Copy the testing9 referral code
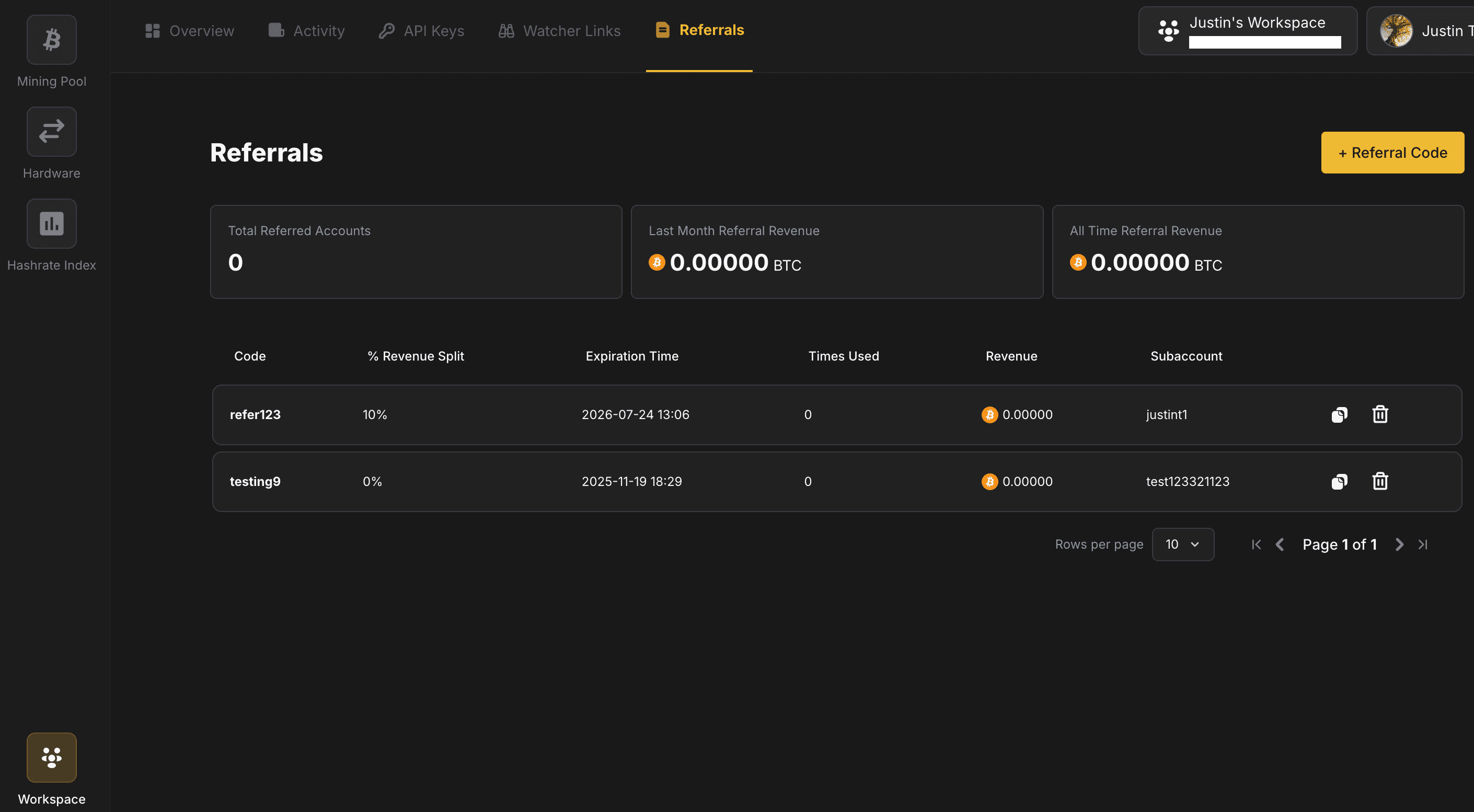Image resolution: width=1474 pixels, height=812 pixels. [x=1339, y=481]
